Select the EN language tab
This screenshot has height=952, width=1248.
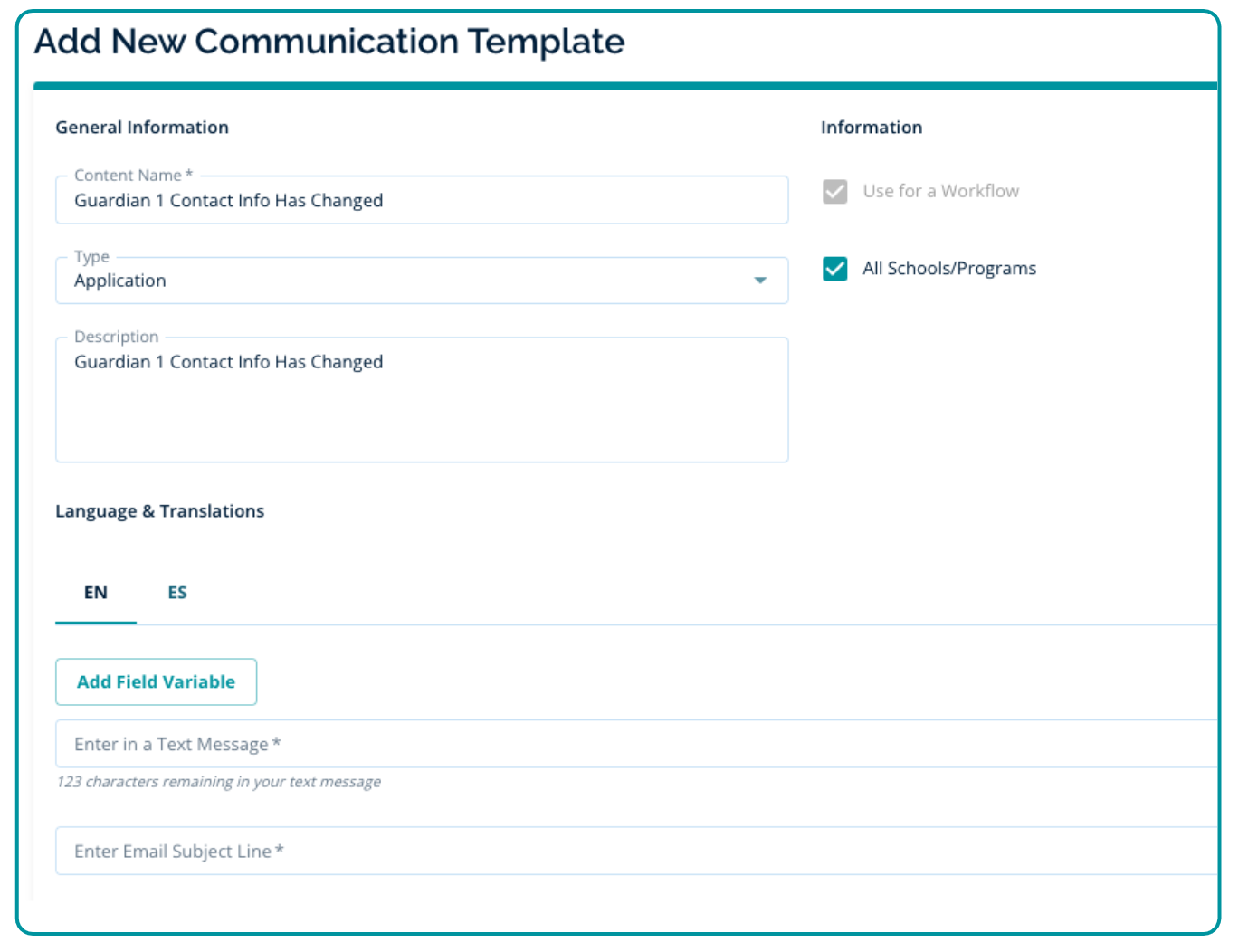pyautogui.click(x=96, y=593)
